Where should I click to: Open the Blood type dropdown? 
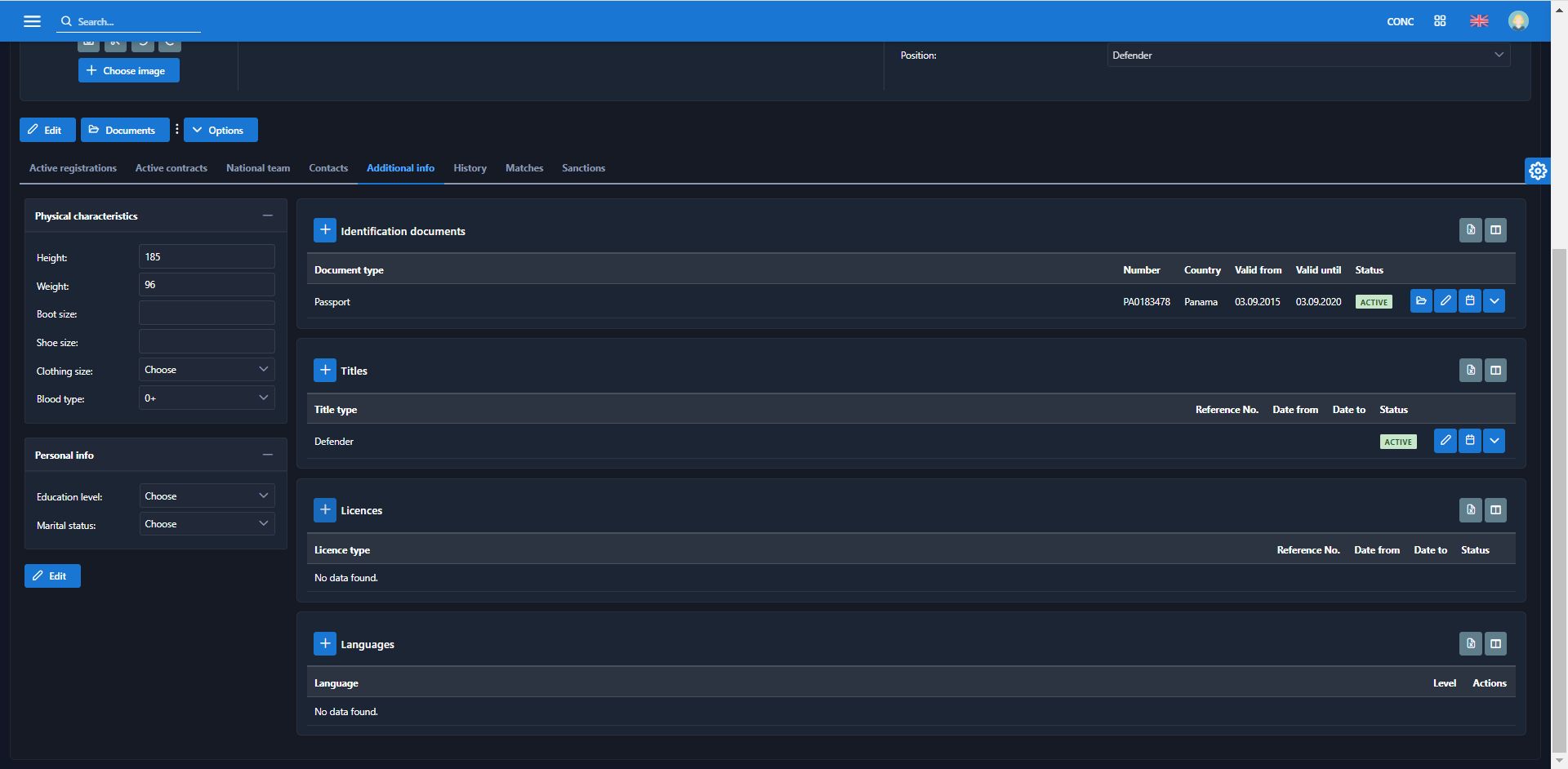pos(207,398)
